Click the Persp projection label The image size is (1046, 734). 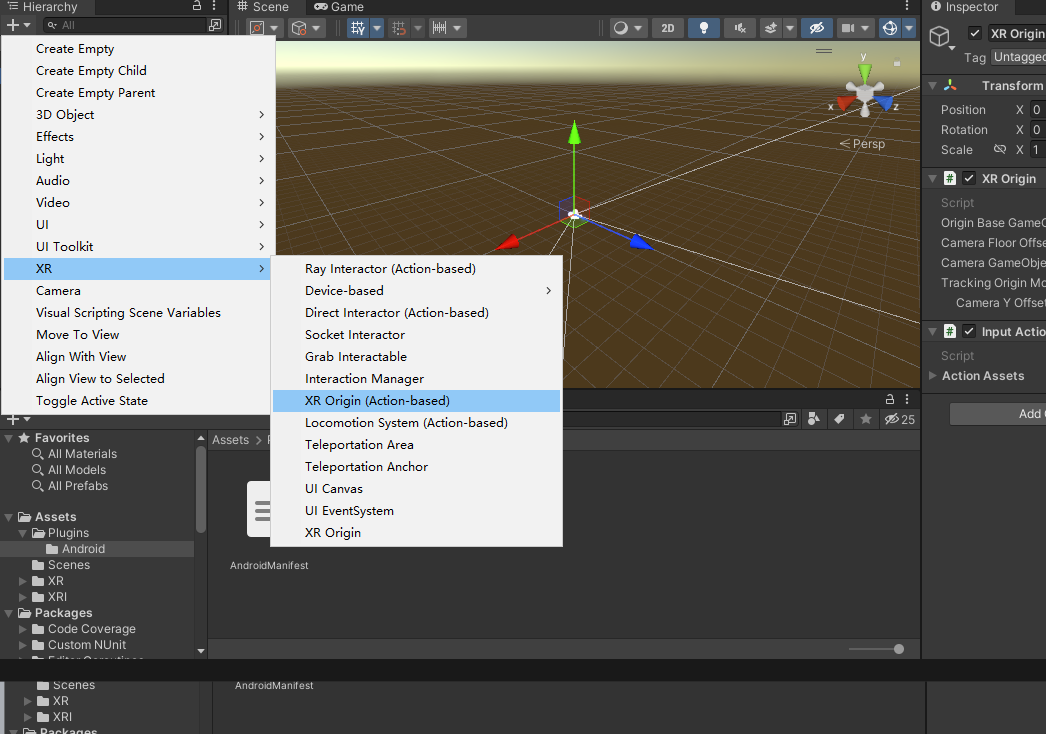coord(869,144)
